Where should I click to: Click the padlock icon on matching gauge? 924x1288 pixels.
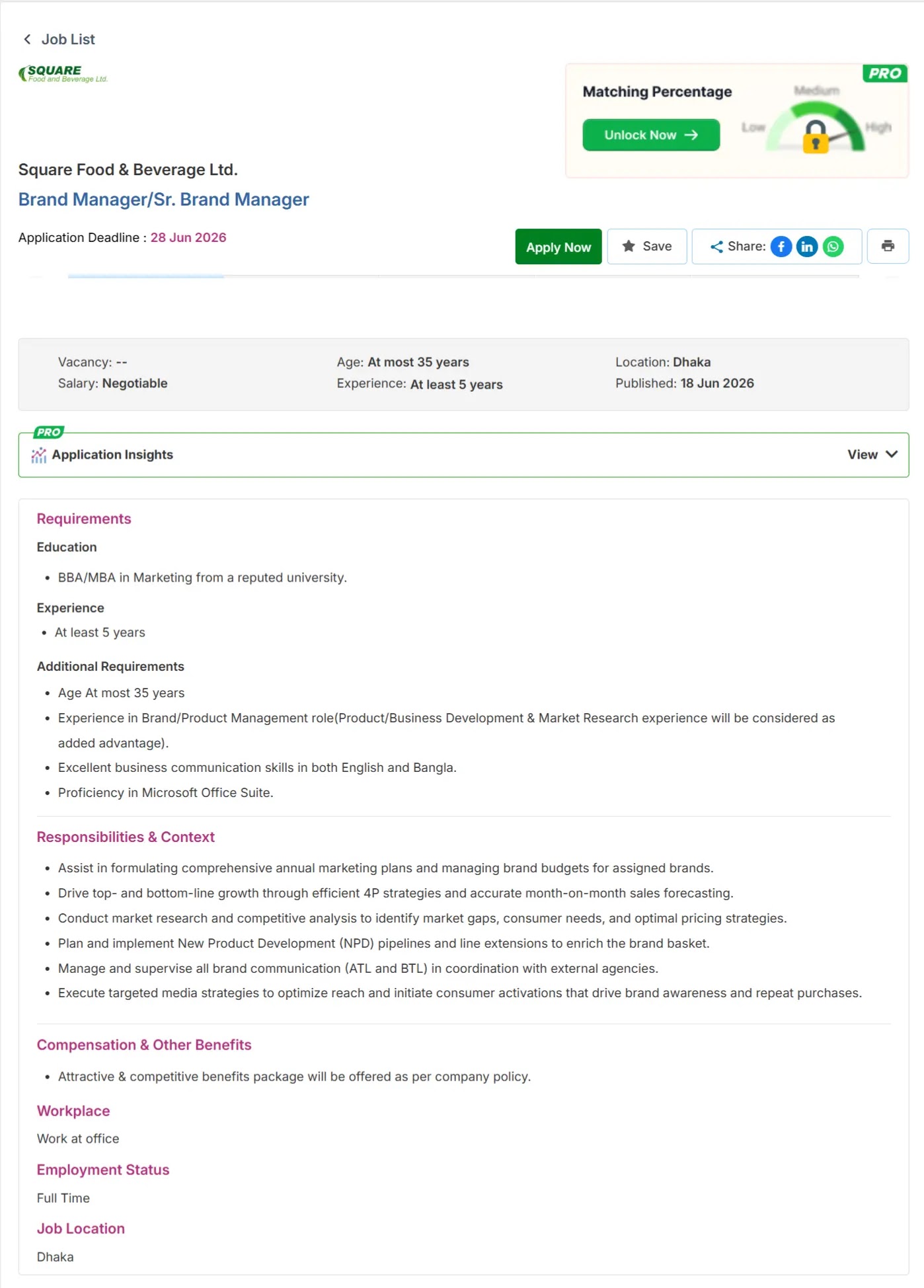(816, 136)
